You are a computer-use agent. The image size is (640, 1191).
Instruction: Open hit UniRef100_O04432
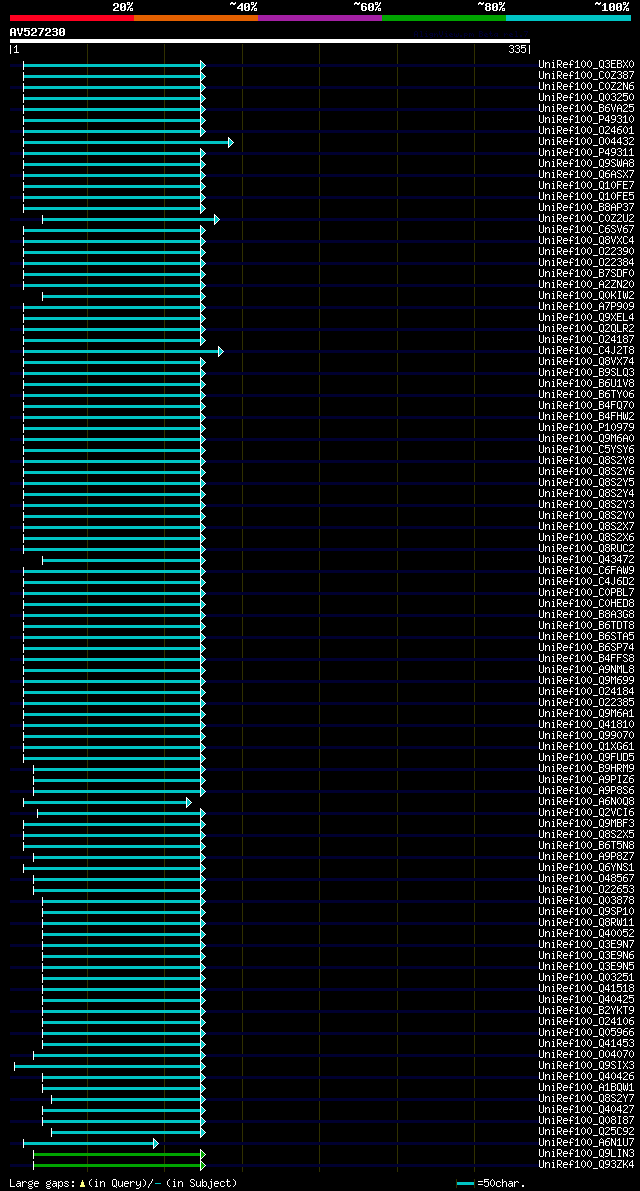coord(586,142)
